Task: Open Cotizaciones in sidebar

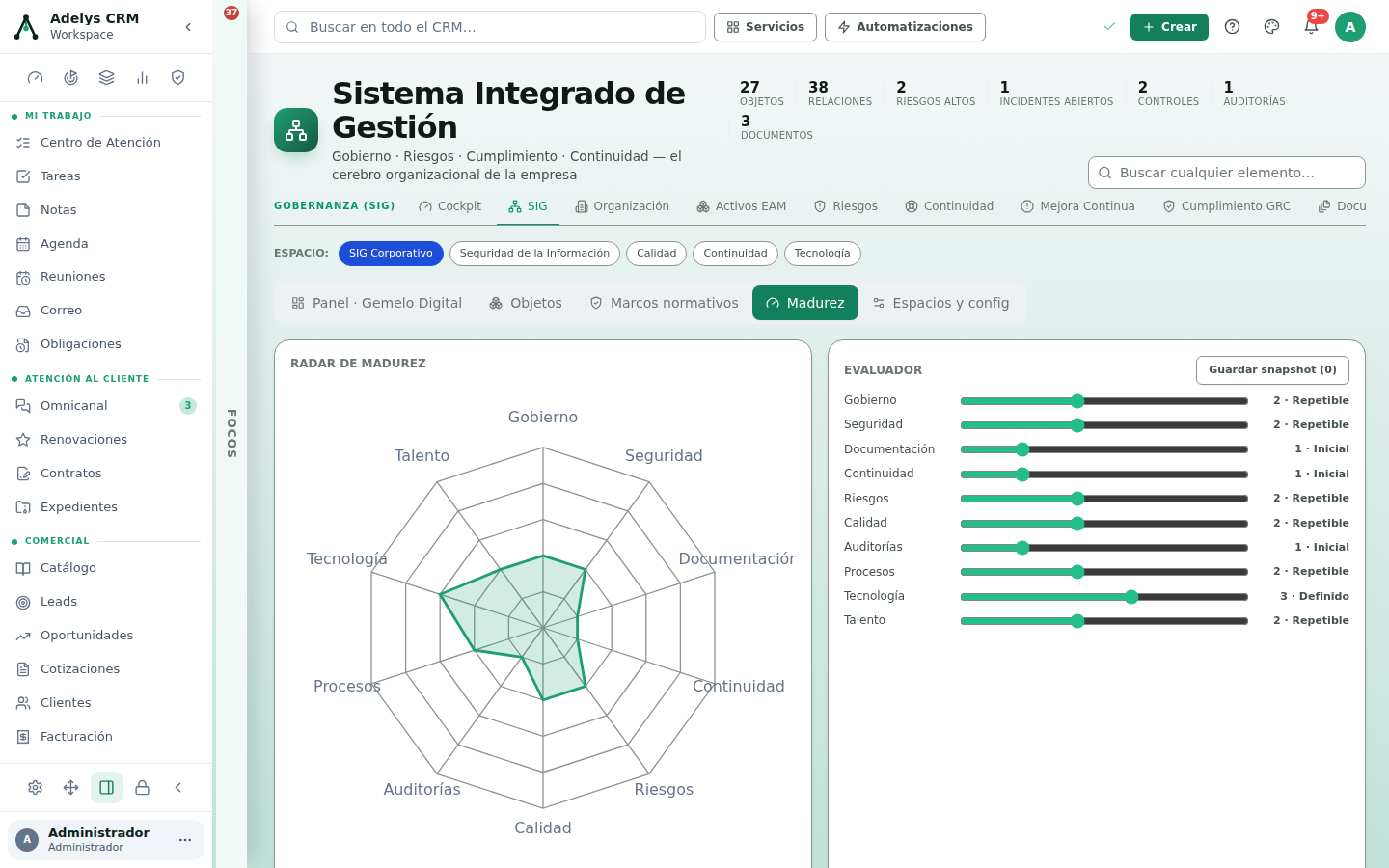Action: [x=106, y=669]
